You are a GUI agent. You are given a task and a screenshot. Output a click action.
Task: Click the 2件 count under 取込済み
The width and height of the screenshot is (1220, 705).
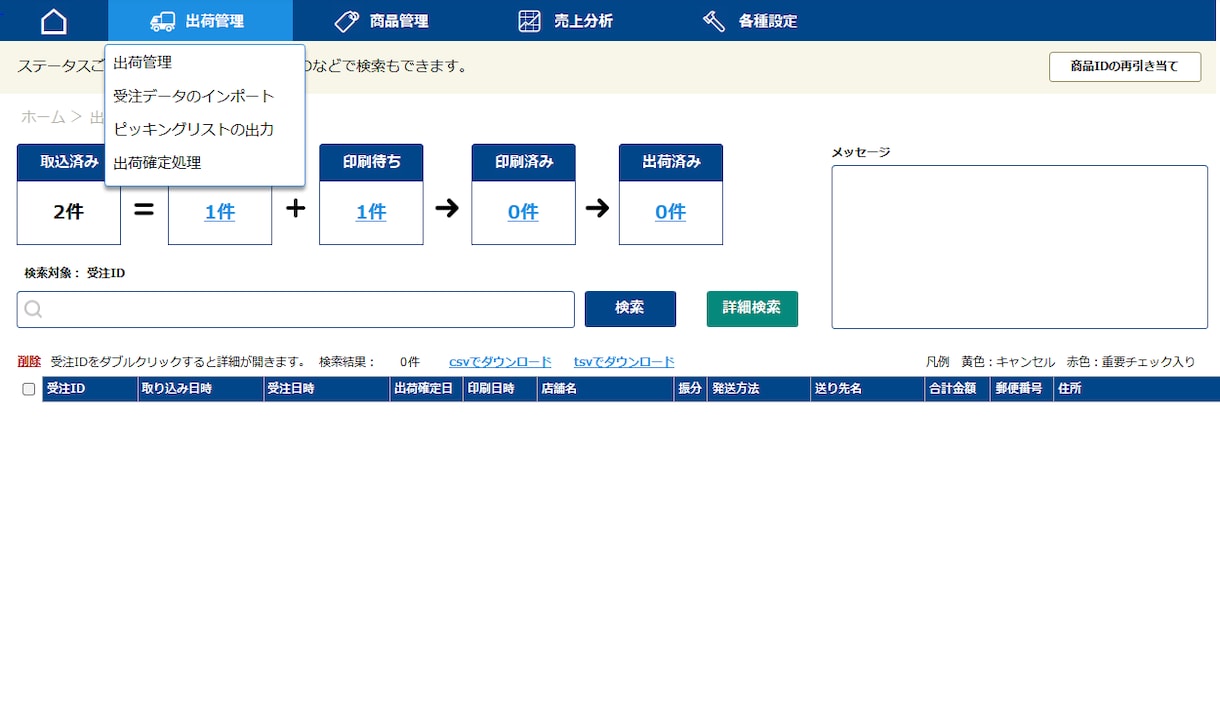(x=68, y=212)
